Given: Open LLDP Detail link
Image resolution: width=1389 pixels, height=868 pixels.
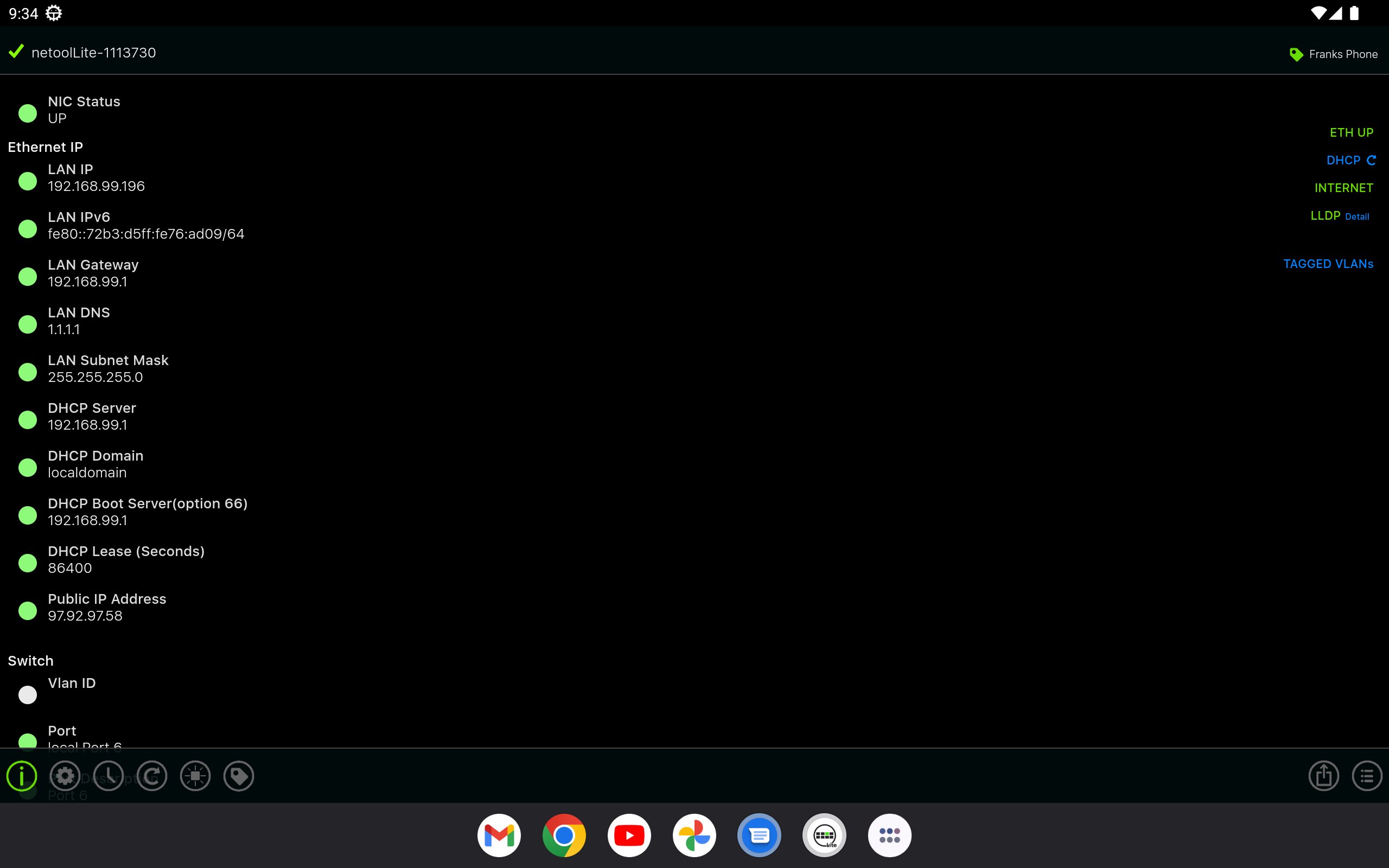Looking at the screenshot, I should point(1357,216).
